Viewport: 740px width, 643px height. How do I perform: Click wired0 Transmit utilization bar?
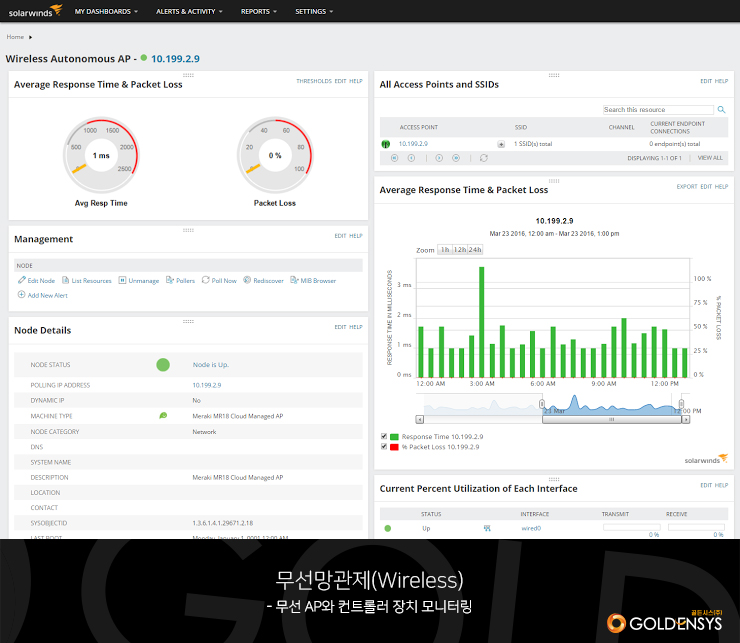631,527
